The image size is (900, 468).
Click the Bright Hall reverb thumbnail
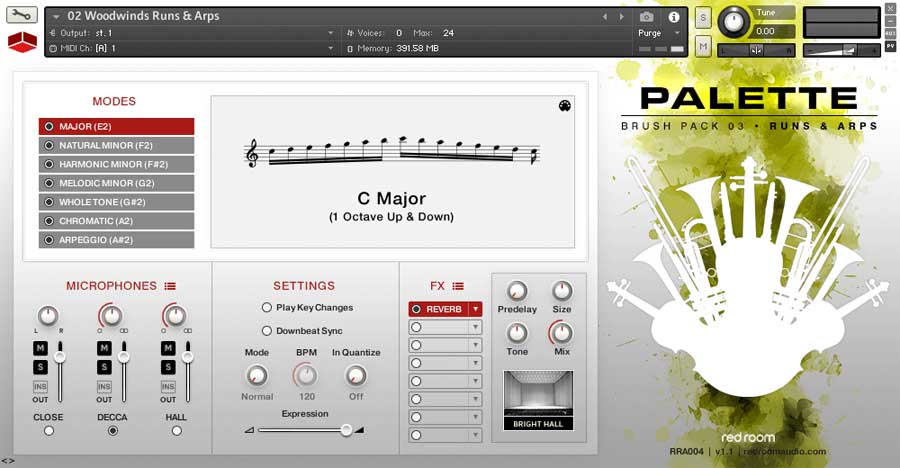538,400
